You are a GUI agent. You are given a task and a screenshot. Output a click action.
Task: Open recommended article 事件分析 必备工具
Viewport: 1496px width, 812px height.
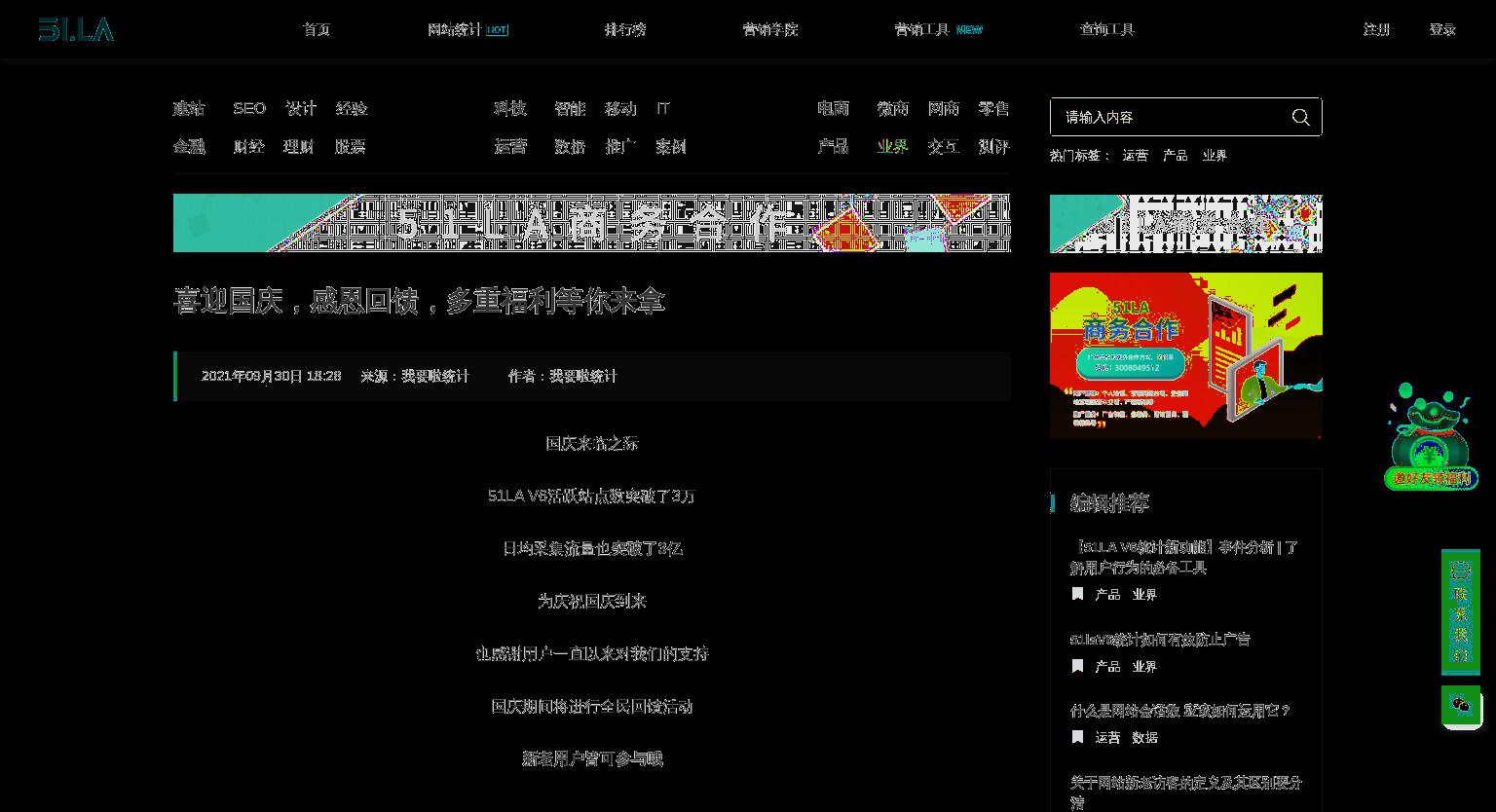tap(1184, 557)
